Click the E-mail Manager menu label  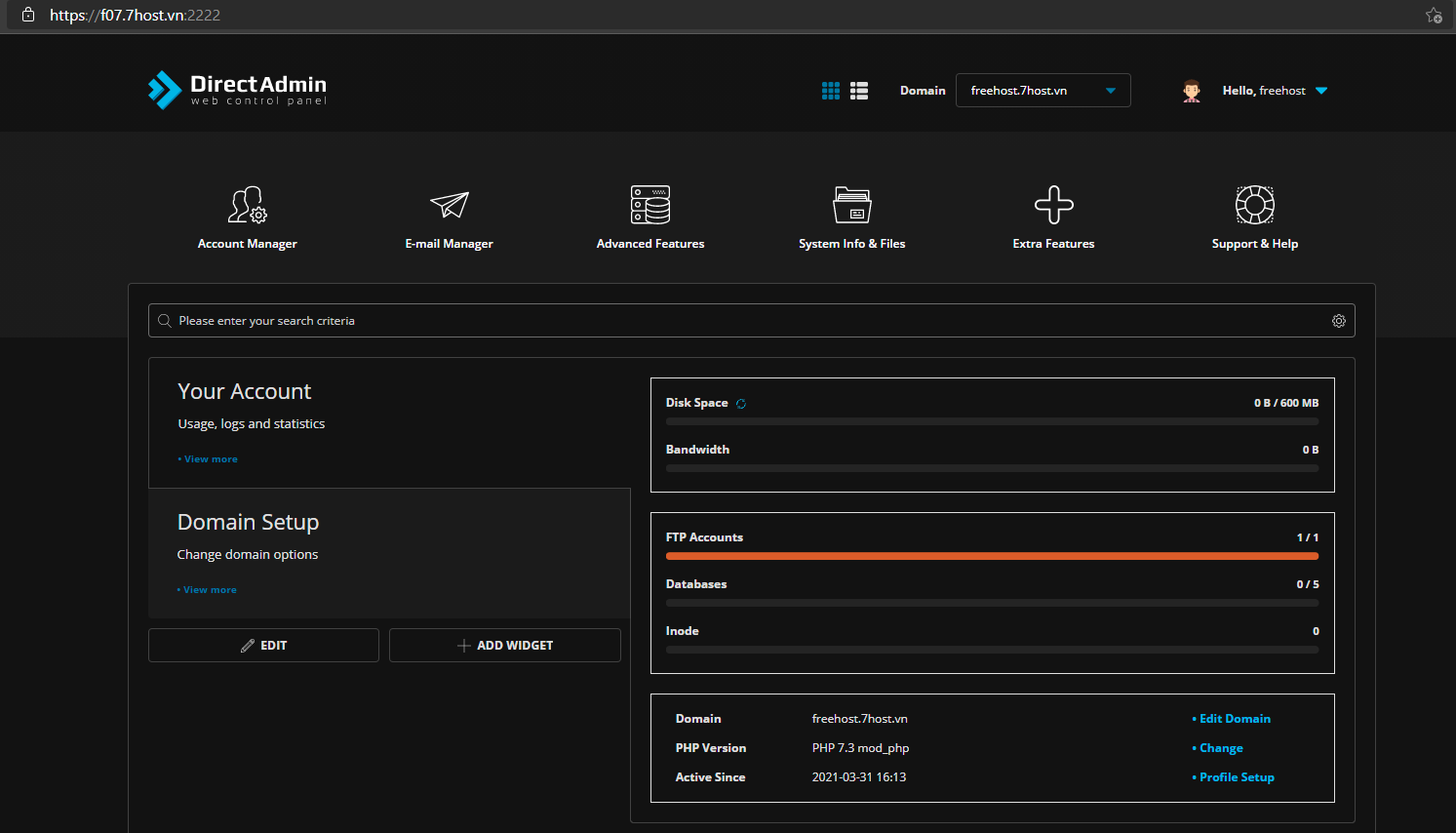[450, 244]
